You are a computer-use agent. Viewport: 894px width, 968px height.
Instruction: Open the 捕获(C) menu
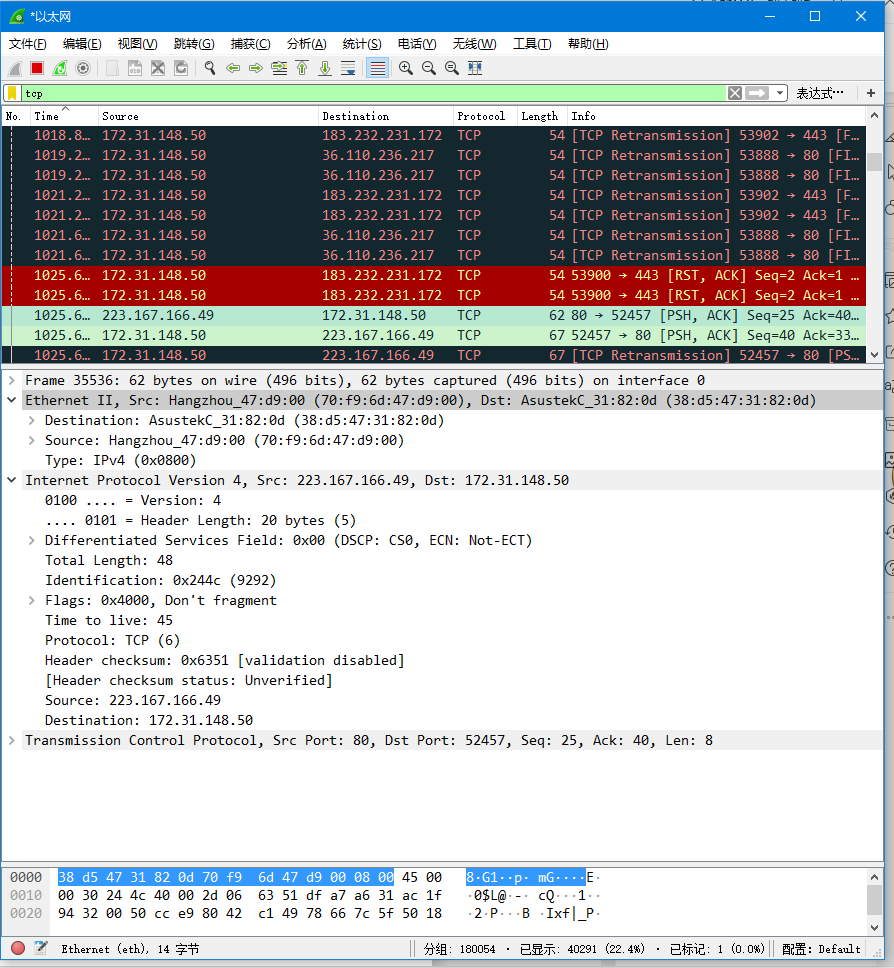click(250, 44)
